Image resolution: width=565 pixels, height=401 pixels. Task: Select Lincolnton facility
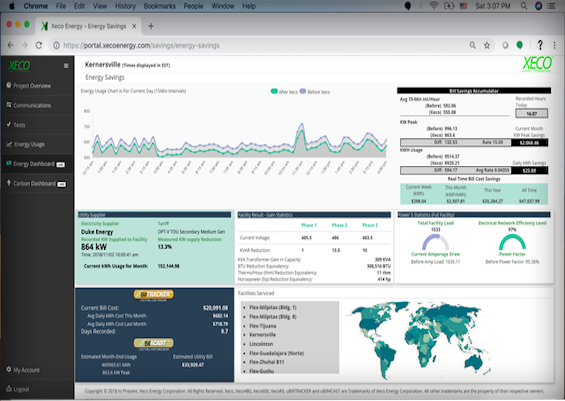coord(261,344)
